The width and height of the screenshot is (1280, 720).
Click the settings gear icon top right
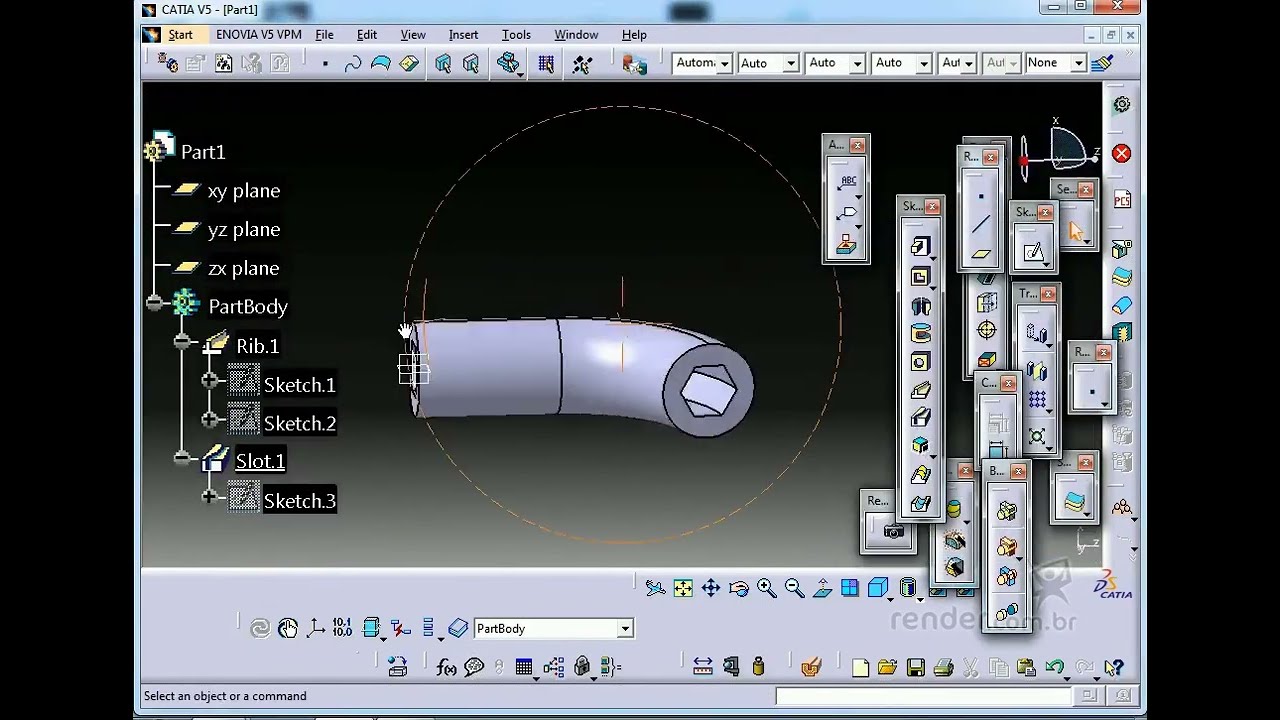coord(1121,105)
